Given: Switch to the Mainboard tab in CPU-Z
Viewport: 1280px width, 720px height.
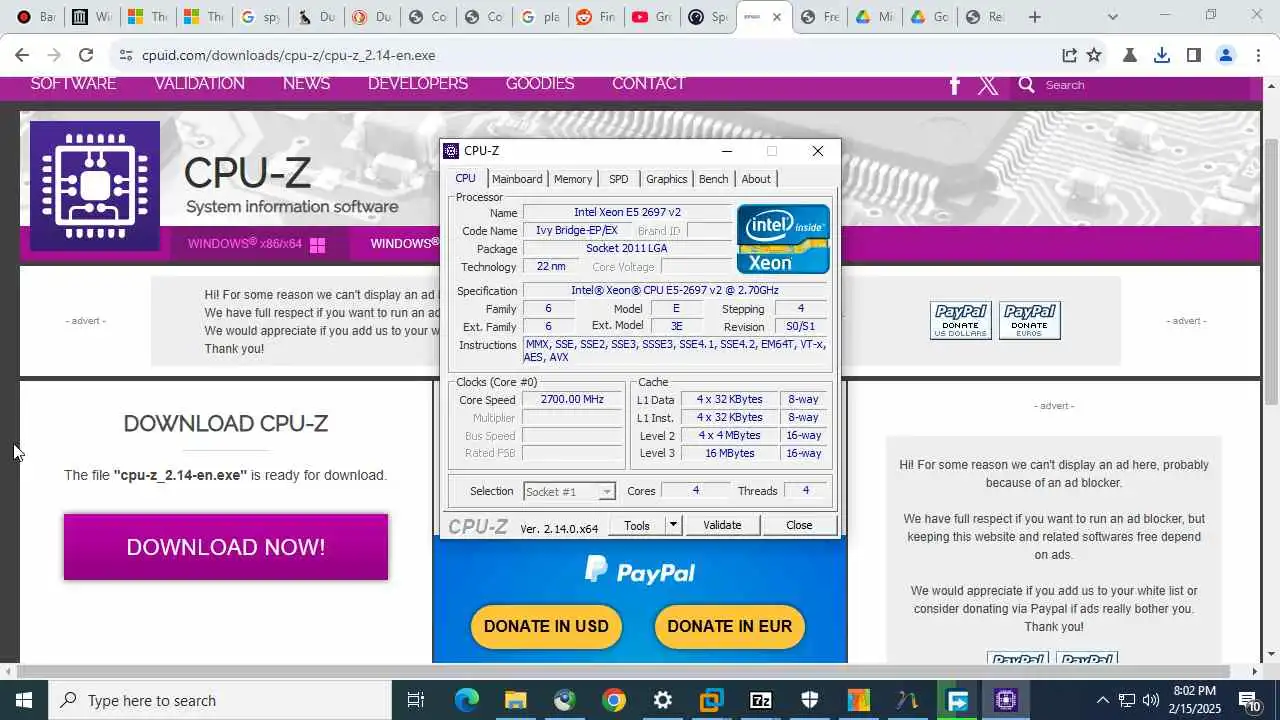Looking at the screenshot, I should tap(517, 179).
